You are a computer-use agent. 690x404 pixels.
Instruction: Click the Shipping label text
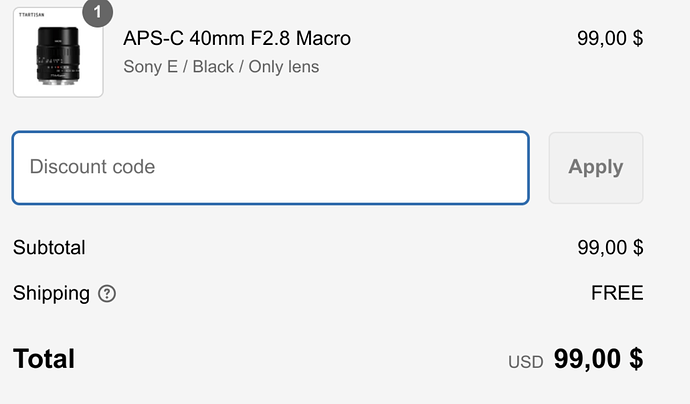click(x=51, y=294)
